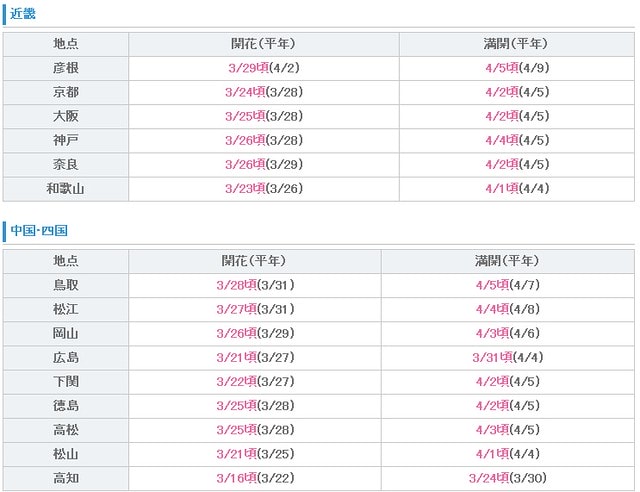
Task: Click 開花(平年) header in 近畿 table
Action: tap(263, 44)
